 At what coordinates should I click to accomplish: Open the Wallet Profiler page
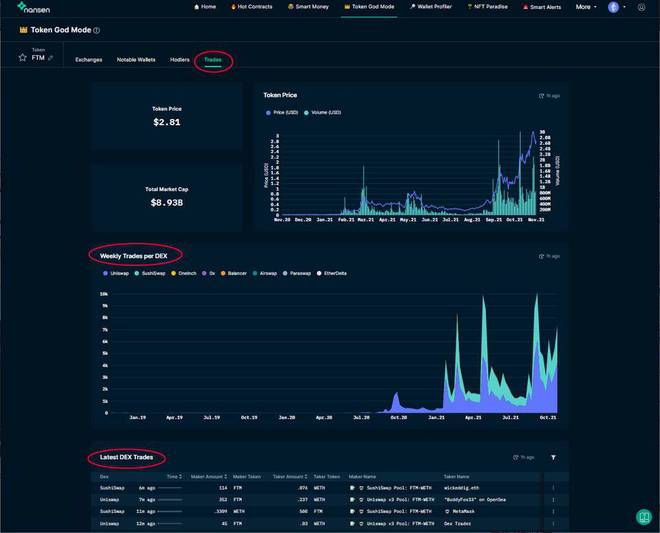[431, 7]
